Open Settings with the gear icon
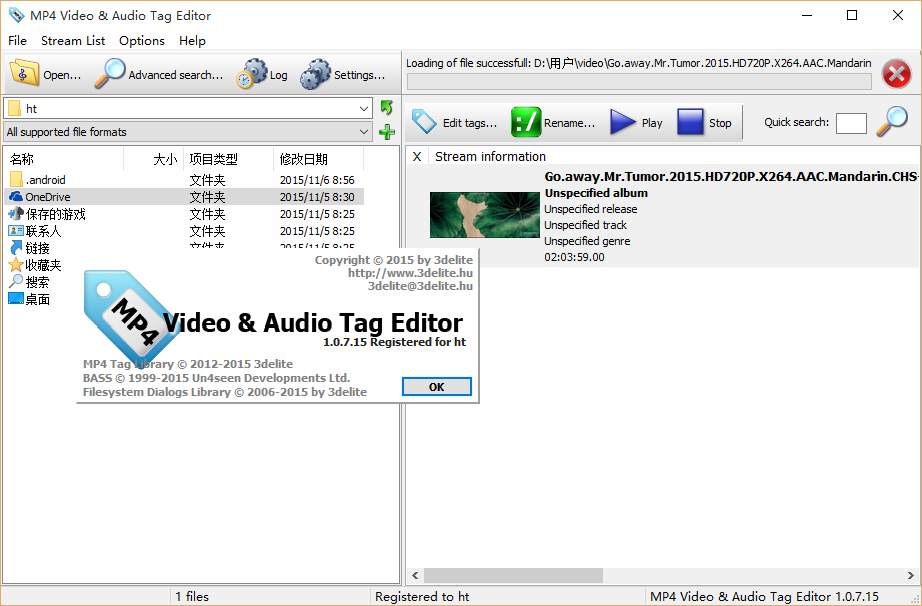The width and height of the screenshot is (922, 606). (x=316, y=74)
